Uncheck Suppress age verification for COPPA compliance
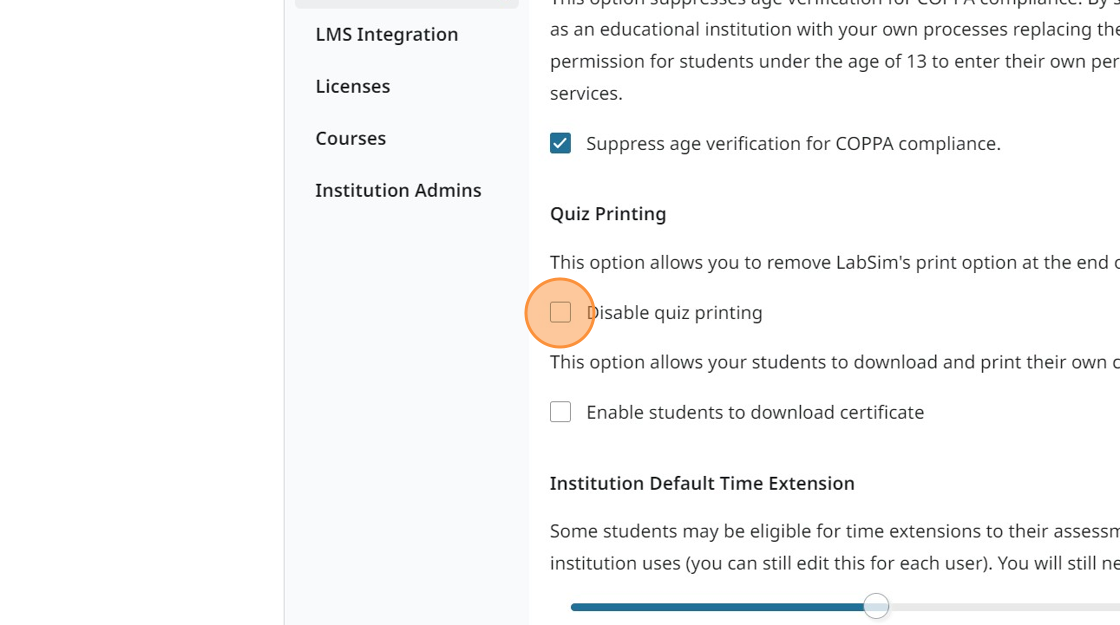Screen dimensions: 1120x625 [x=560, y=143]
